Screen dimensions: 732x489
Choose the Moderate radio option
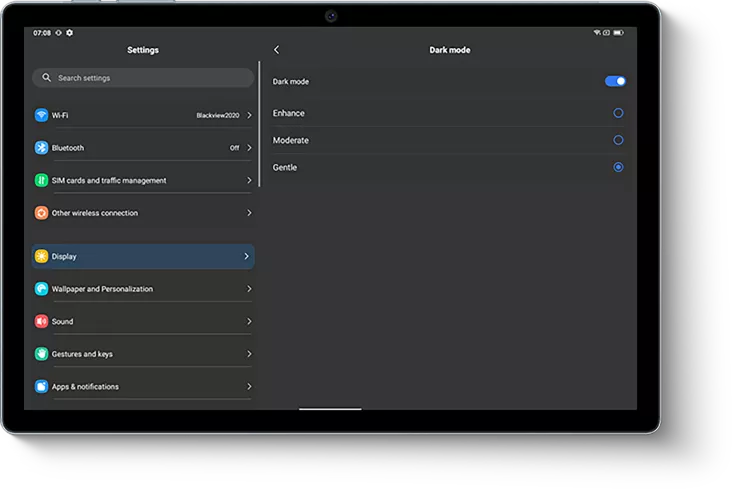(618, 140)
